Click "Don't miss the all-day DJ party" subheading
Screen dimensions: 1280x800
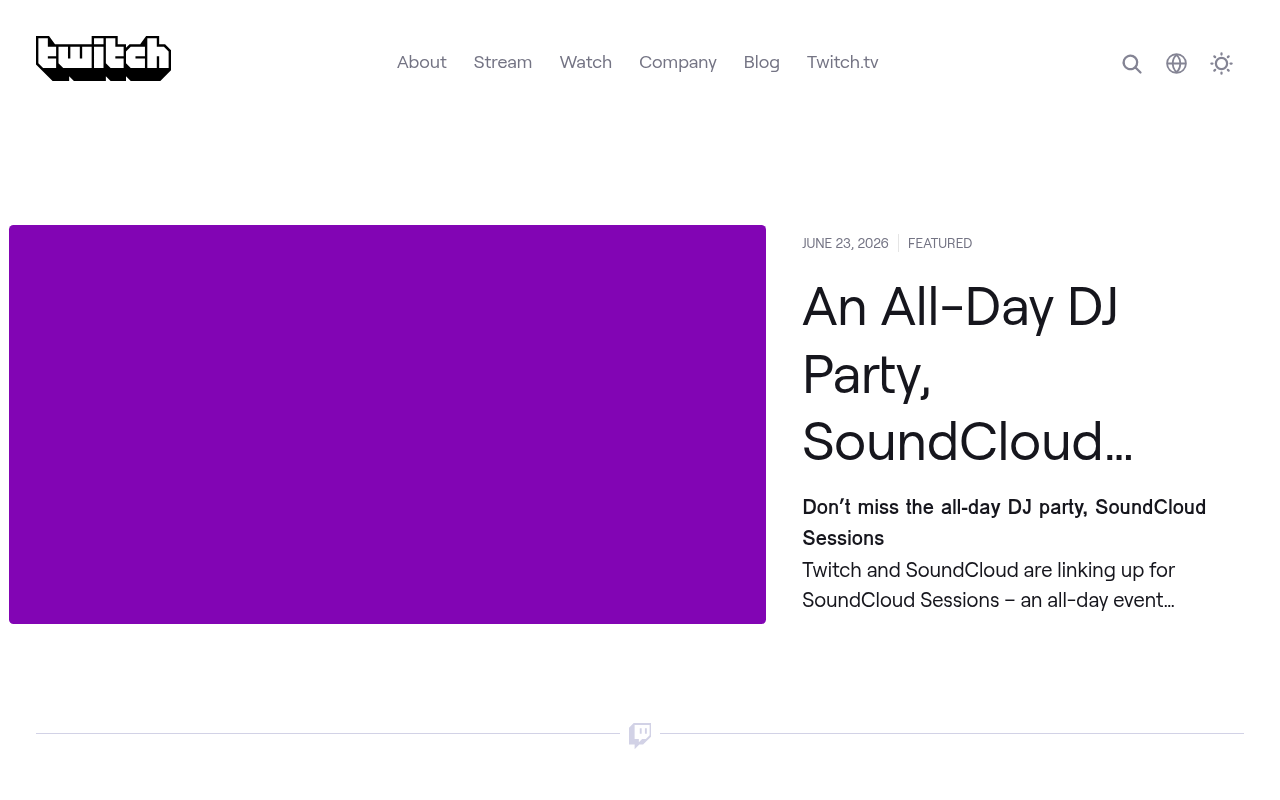click(x=1004, y=522)
